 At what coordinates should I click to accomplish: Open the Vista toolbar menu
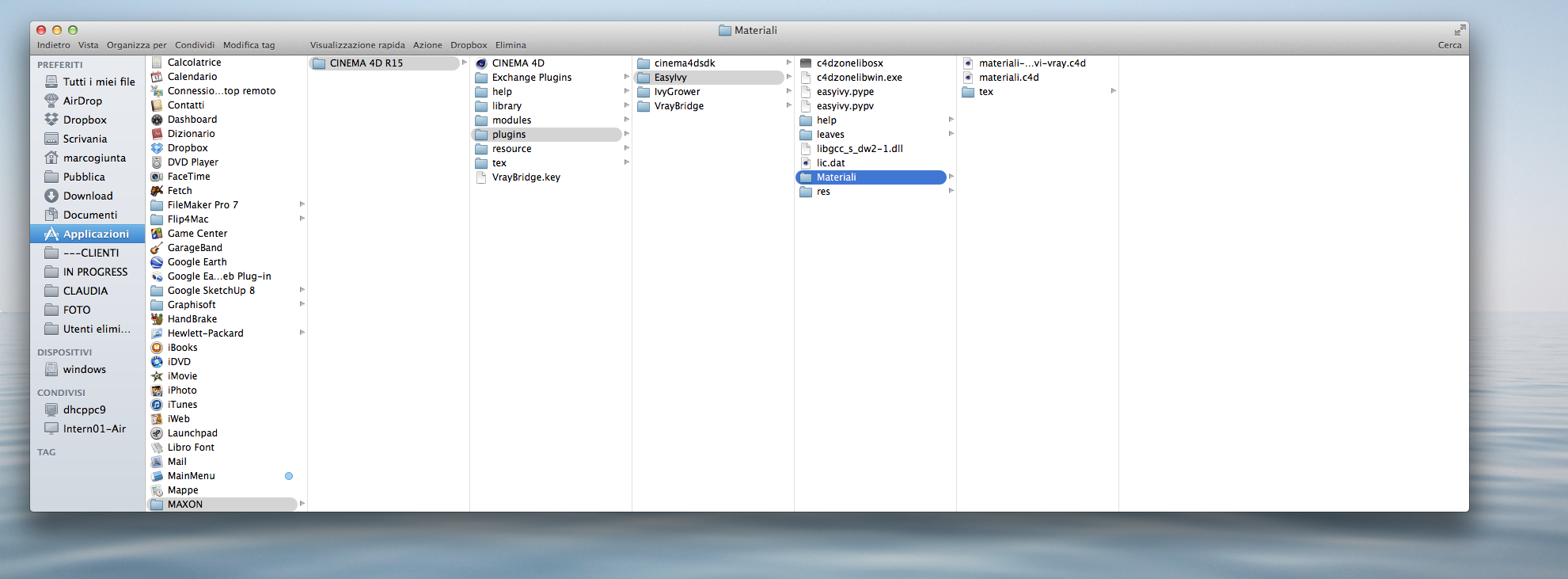pyautogui.click(x=89, y=45)
